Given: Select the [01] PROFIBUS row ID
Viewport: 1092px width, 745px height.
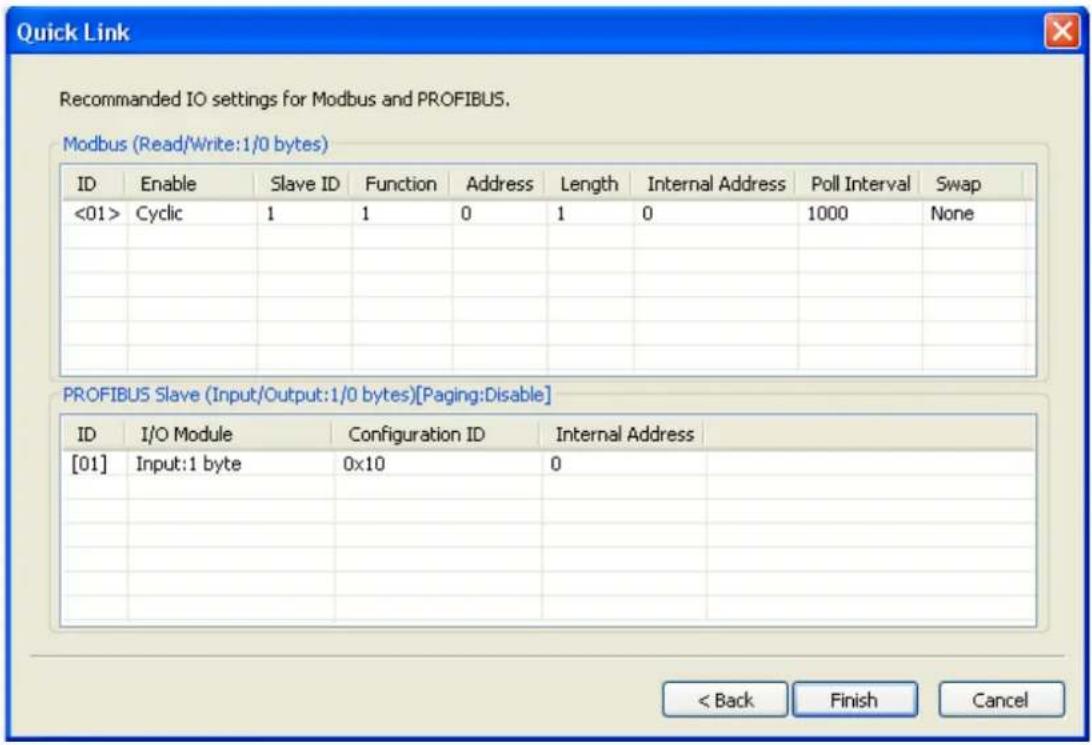Looking at the screenshot, I should pos(89,464).
